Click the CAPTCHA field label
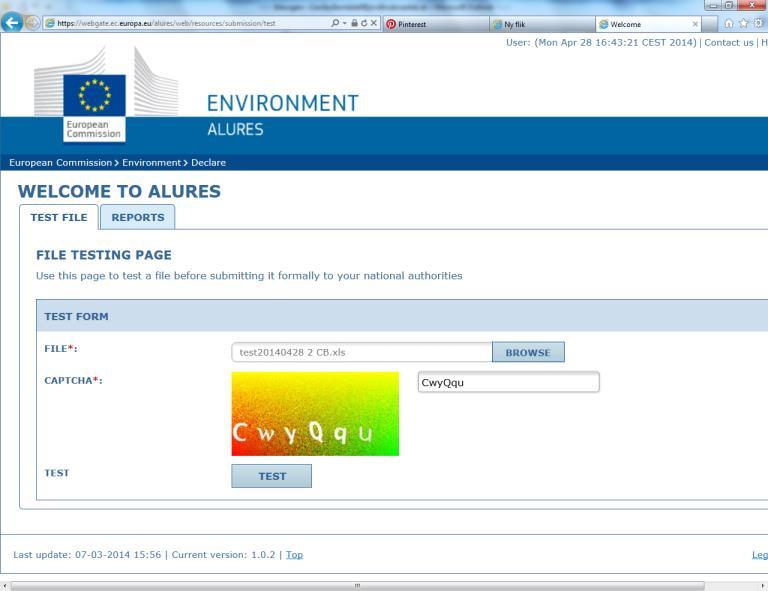Viewport: 768px width, 591px height. (73, 380)
